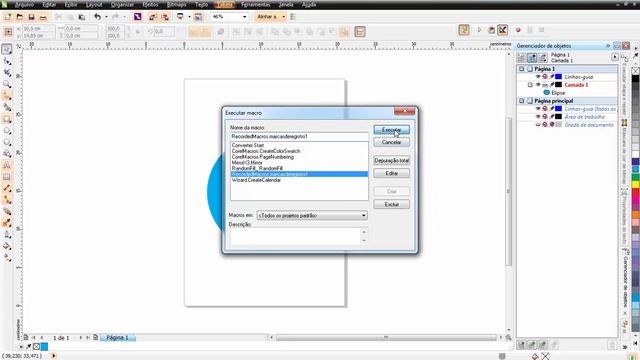This screenshot has width=640, height=360.
Task: Select the Crop tool in the toolbox
Action: pyautogui.click(x=7, y=73)
